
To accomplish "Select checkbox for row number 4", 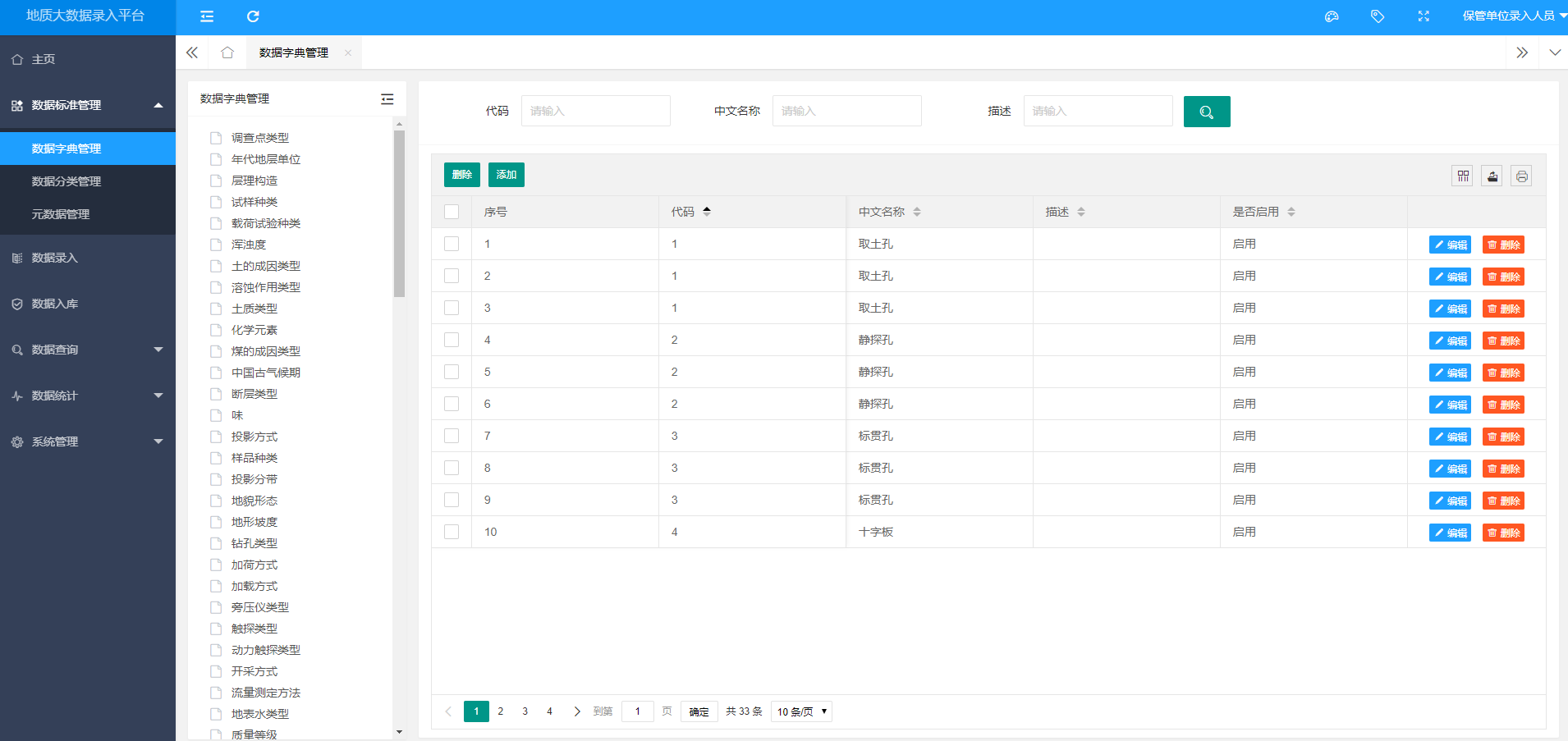I will (x=452, y=340).
